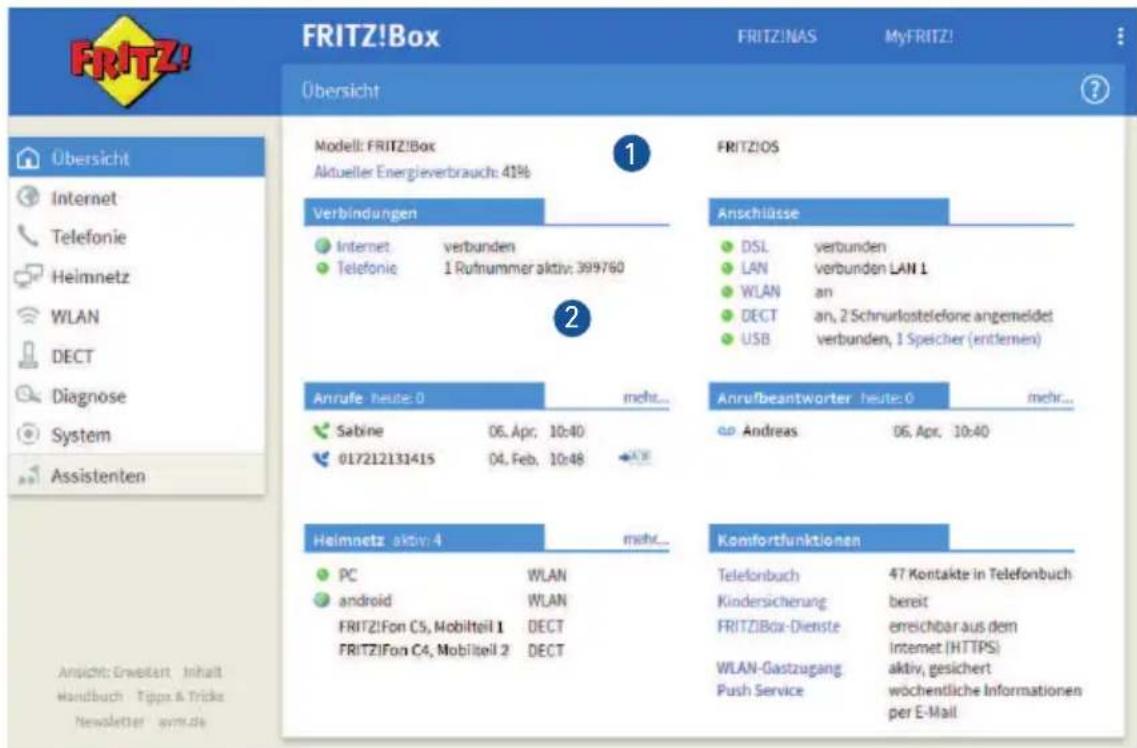1137x748 pixels.
Task: Open MyFRITZ! in the header
Action: pyautogui.click(x=919, y=37)
